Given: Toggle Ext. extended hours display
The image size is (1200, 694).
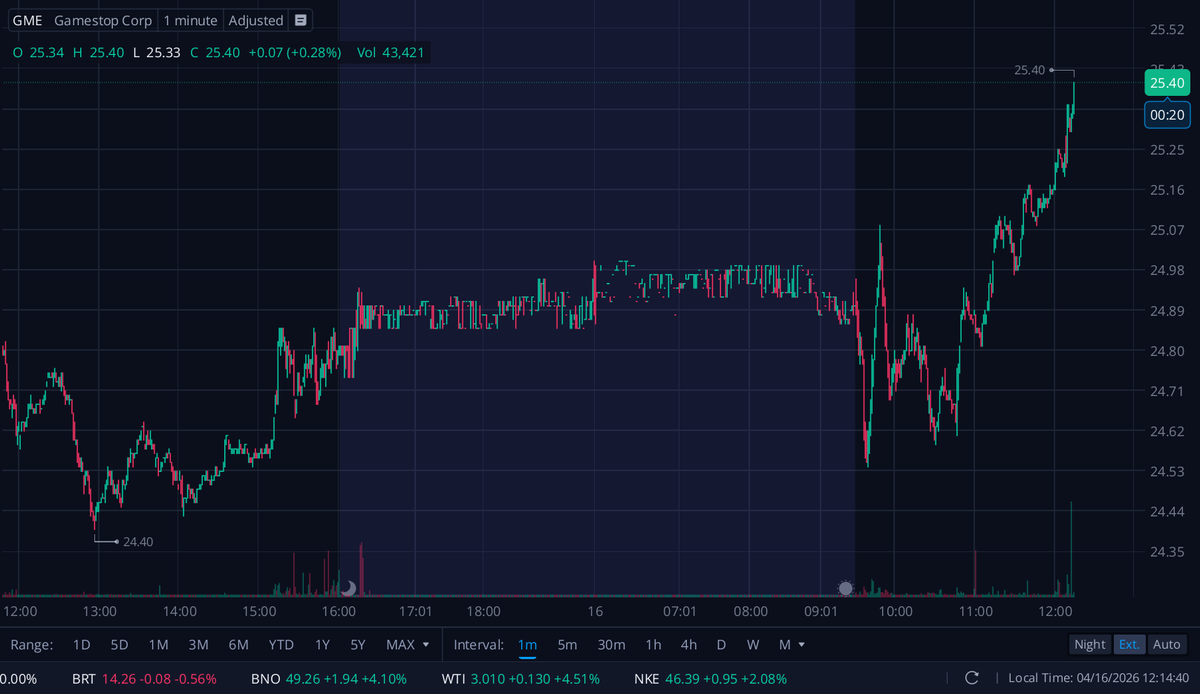Looking at the screenshot, I should coord(1129,645).
